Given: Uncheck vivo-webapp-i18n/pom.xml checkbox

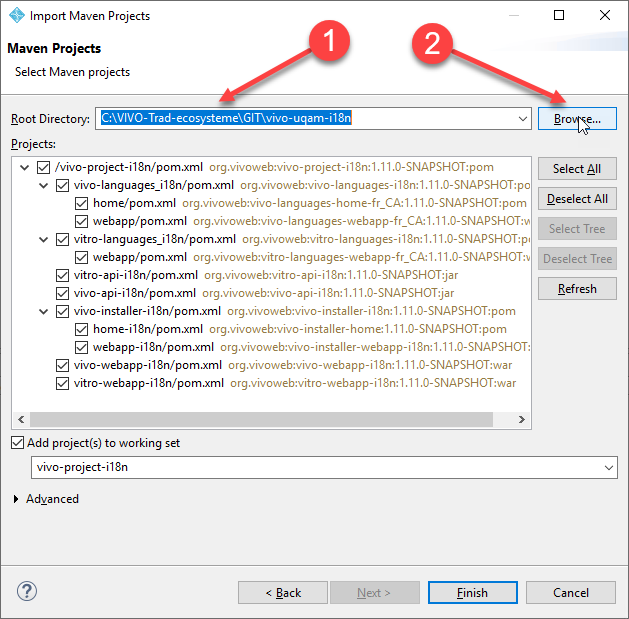Looking at the screenshot, I should click(x=62, y=365).
